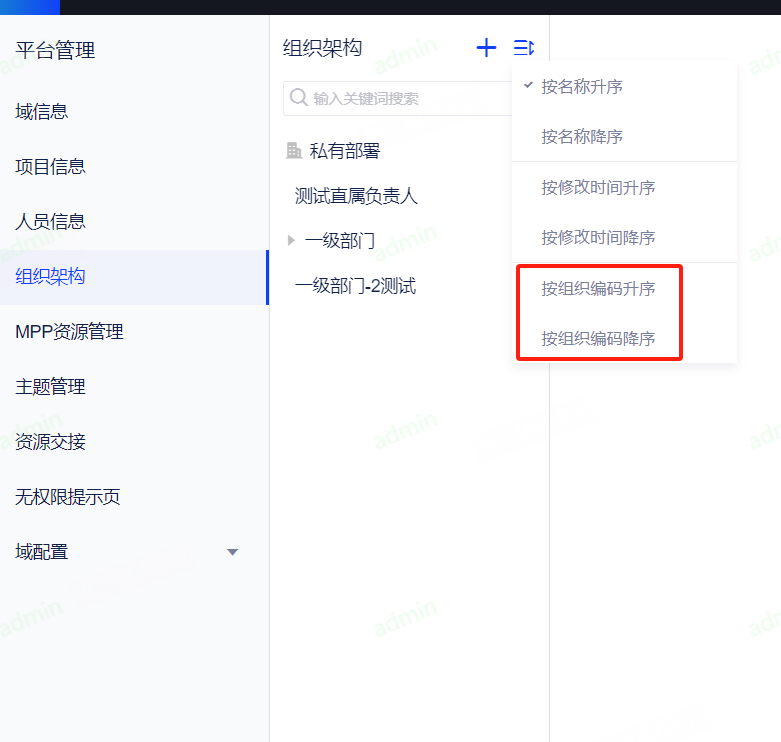Viewport: 781px width, 742px height.
Task: Expand the 一级部门 tree node arrow
Action: [x=291, y=240]
